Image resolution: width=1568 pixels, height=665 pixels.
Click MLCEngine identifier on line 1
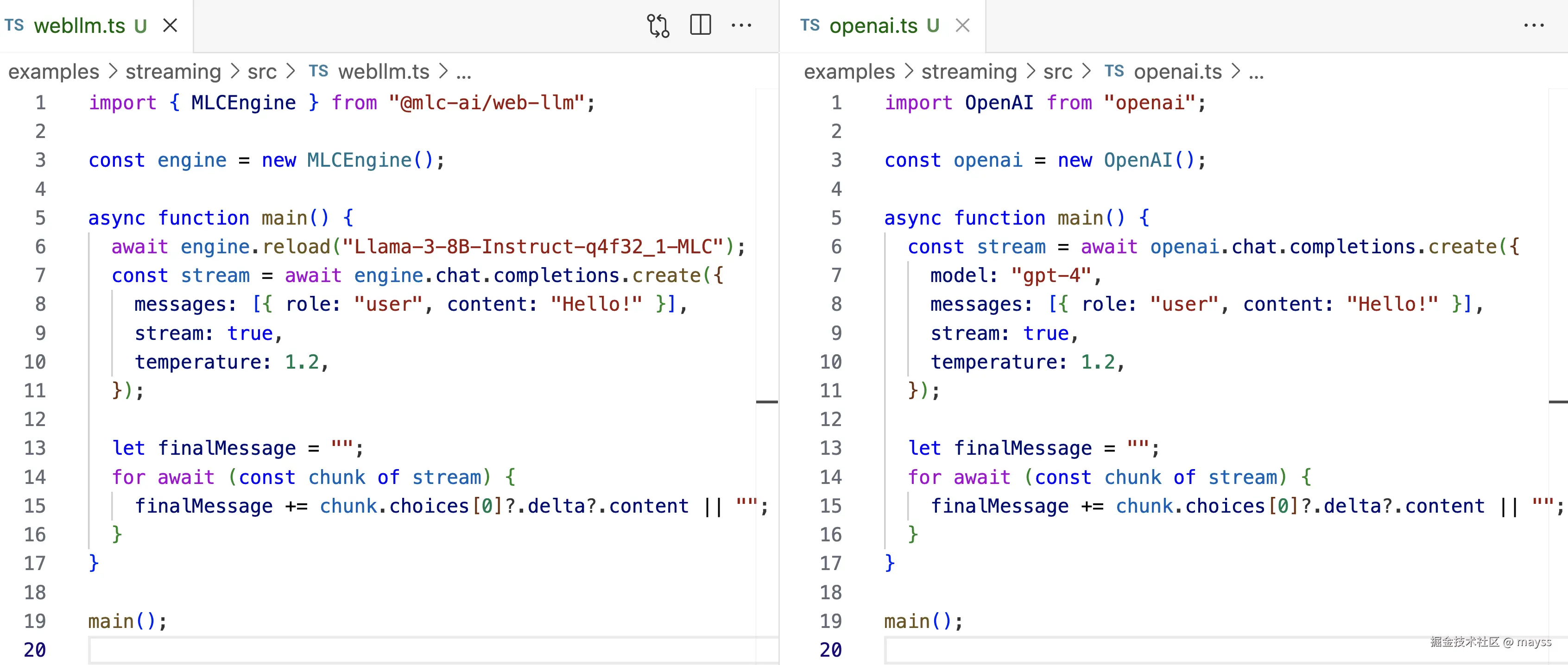243,103
